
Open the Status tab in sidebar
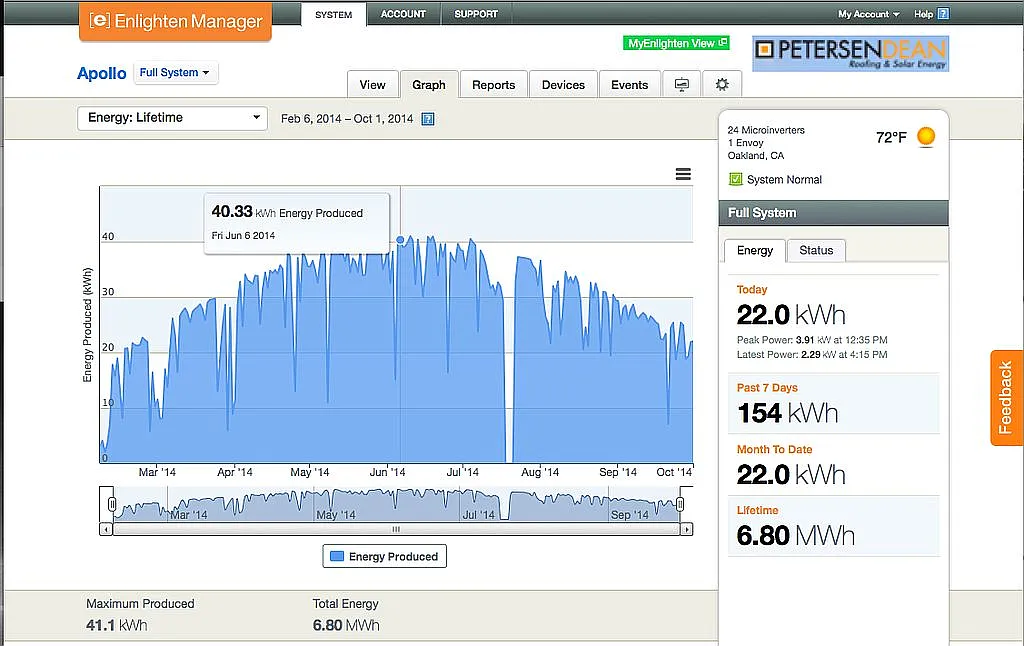coord(816,250)
